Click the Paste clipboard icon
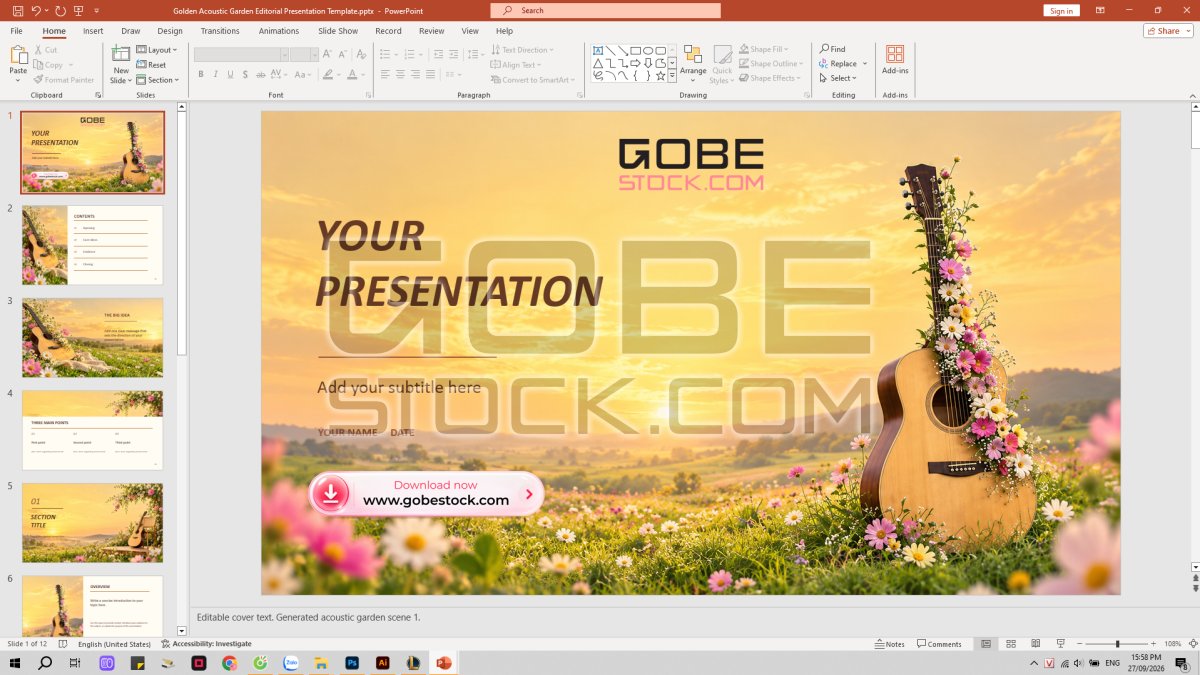The height and width of the screenshot is (675, 1200). [18, 55]
